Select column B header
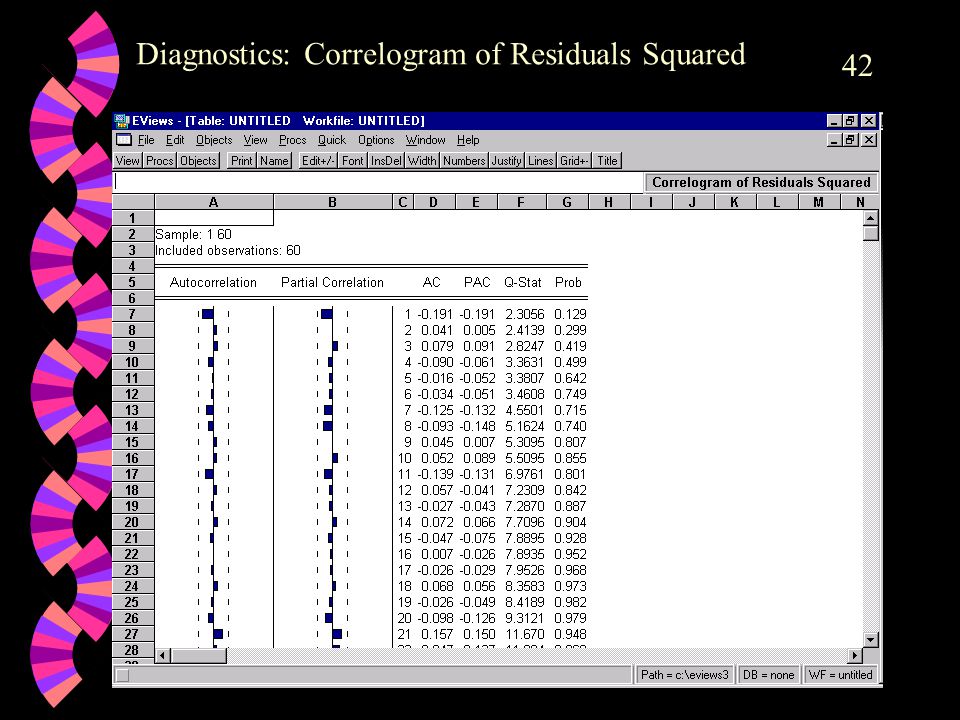Viewport: 960px width, 720px height. pyautogui.click(x=332, y=202)
